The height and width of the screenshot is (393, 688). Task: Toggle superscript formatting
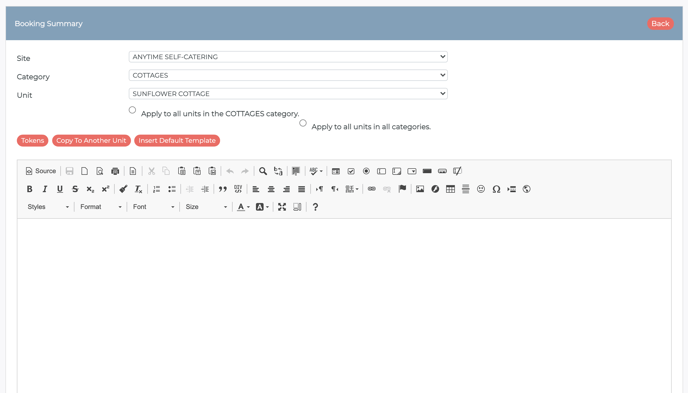(x=105, y=189)
